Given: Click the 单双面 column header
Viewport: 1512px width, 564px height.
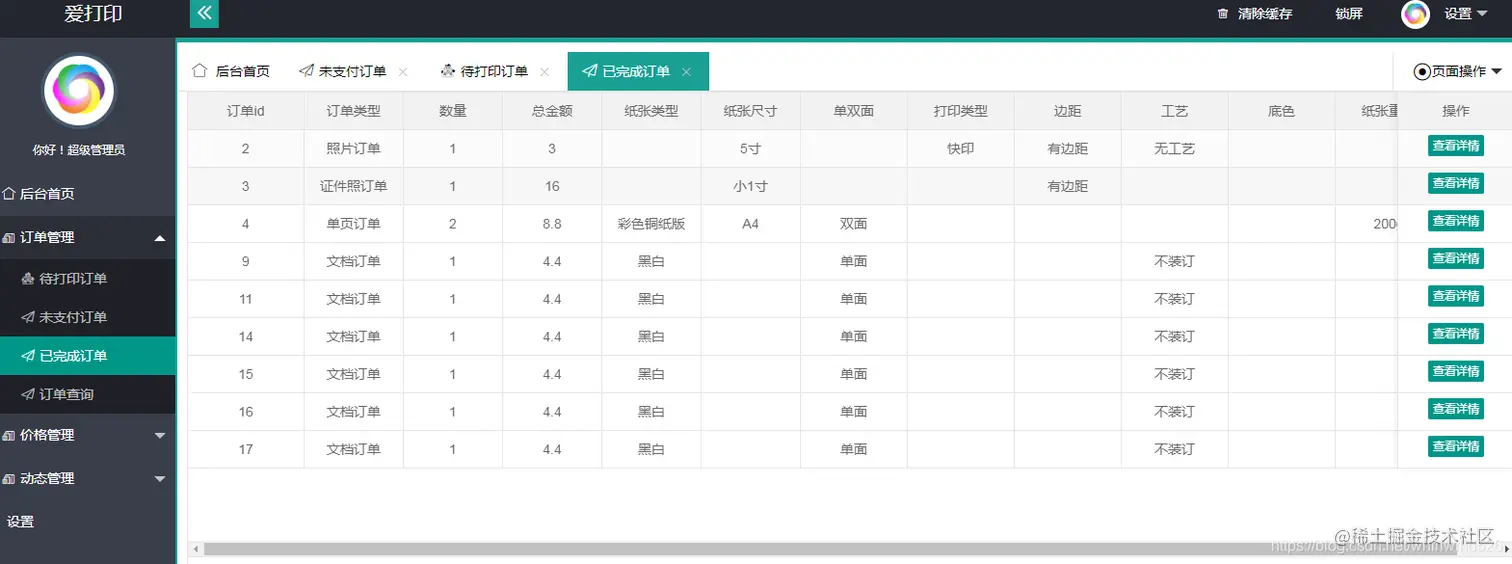Looking at the screenshot, I should tap(853, 111).
